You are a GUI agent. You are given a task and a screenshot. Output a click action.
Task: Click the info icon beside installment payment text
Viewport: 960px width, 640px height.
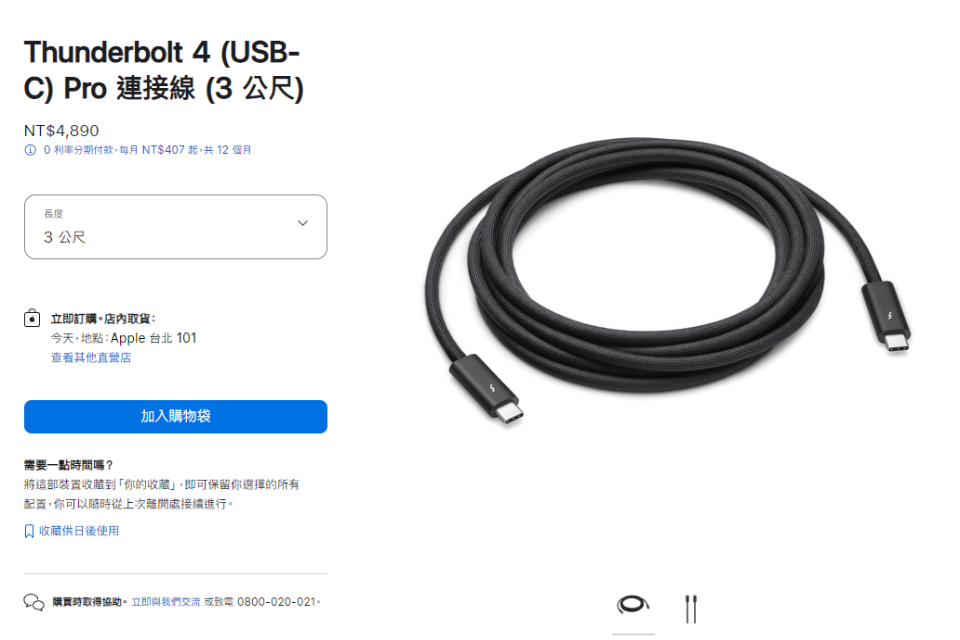click(30, 150)
